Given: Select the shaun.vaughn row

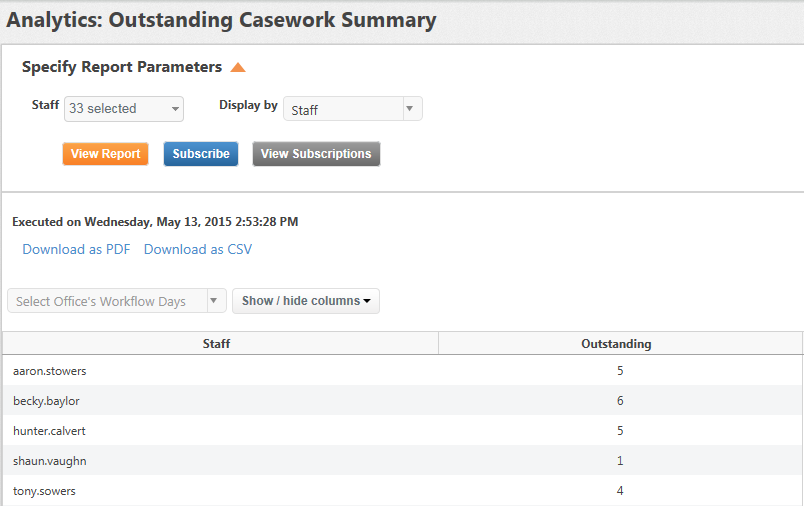Looking at the screenshot, I should pos(403,460).
